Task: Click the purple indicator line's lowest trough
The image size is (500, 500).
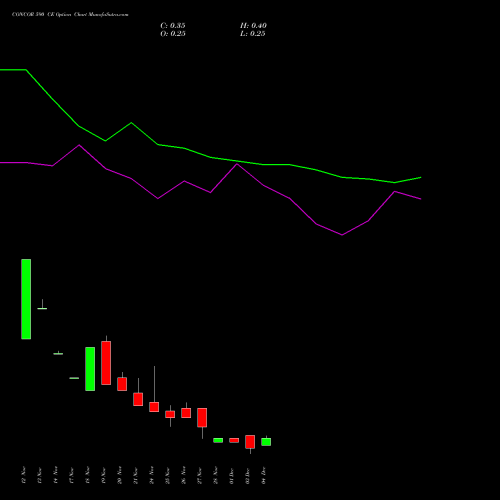Action: tap(342, 235)
